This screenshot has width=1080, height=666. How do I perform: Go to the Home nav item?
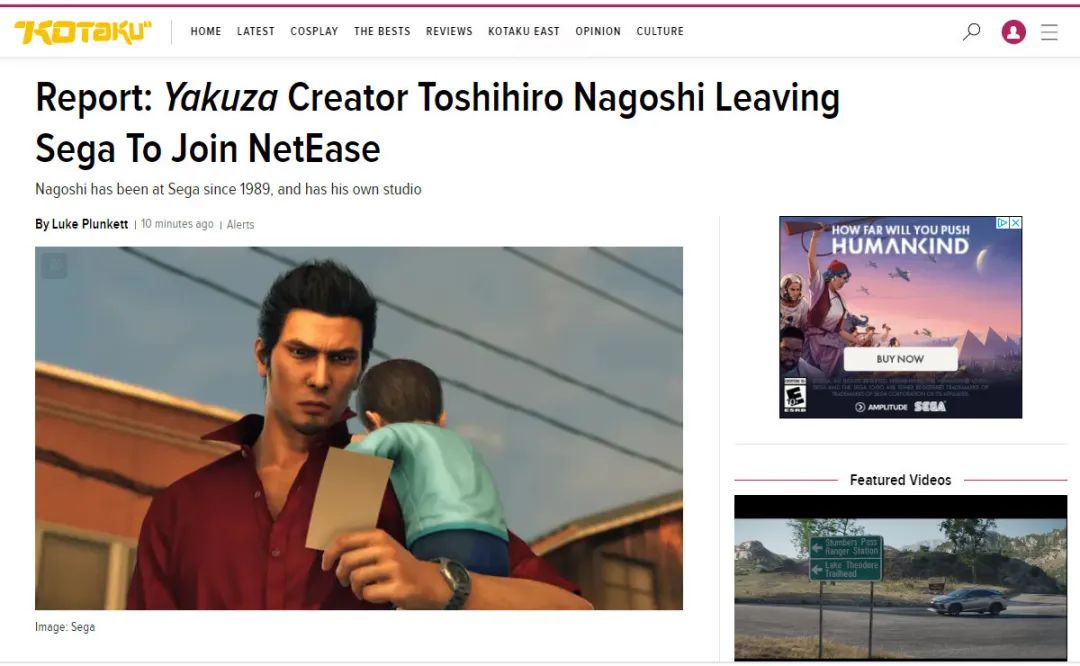[206, 31]
